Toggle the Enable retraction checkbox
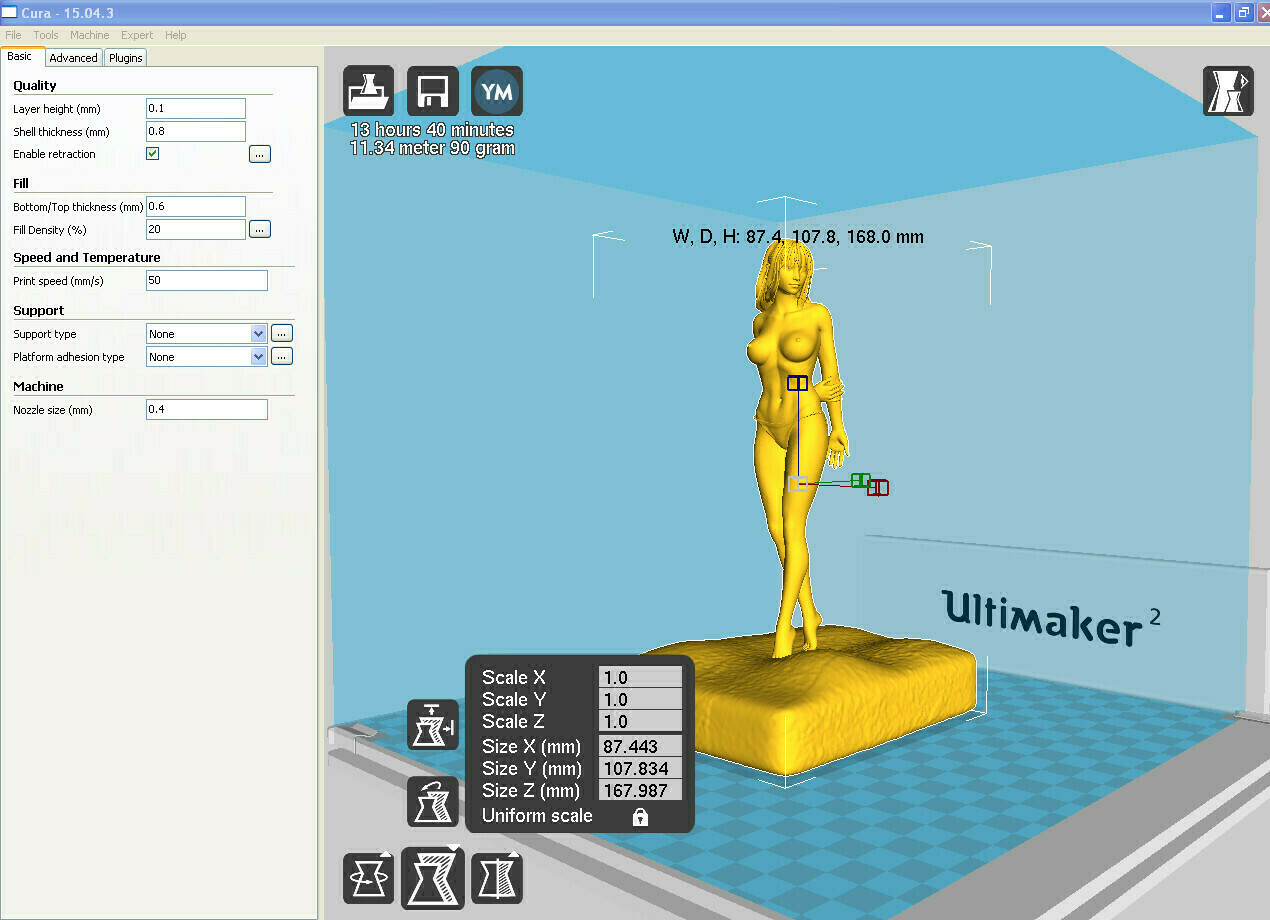 click(152, 153)
